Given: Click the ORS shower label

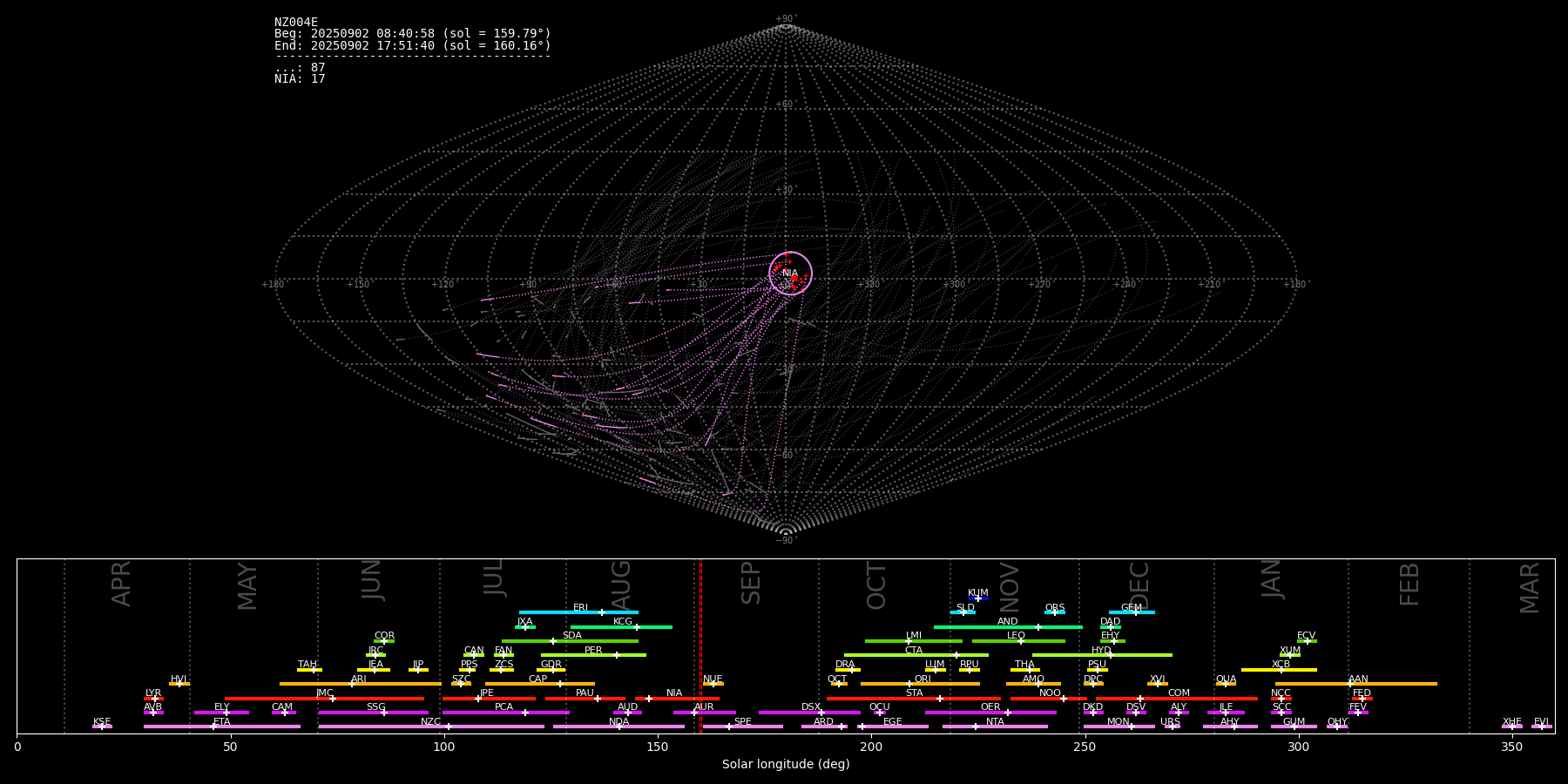Looking at the screenshot, I should (x=1055, y=608).
